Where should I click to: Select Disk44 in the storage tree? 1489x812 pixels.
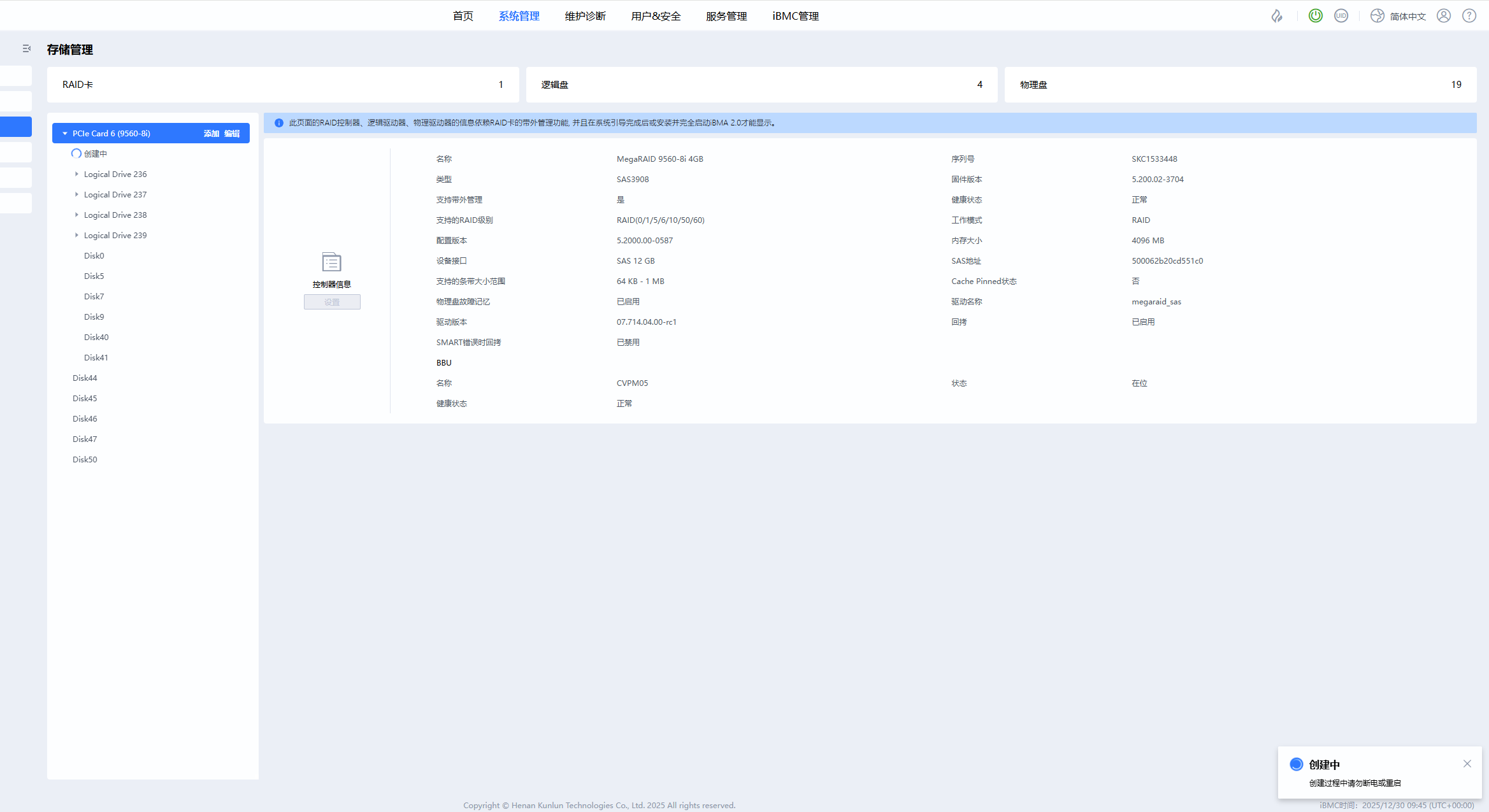[x=85, y=378]
